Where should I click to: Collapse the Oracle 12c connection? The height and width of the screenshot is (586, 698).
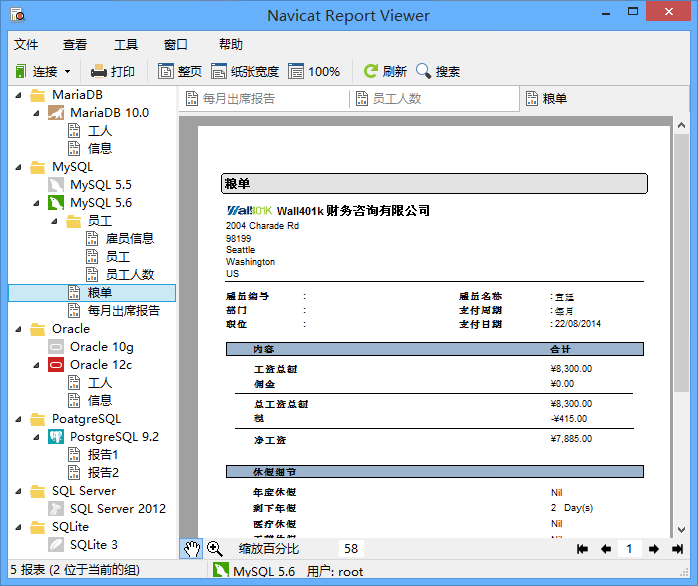click(36, 365)
